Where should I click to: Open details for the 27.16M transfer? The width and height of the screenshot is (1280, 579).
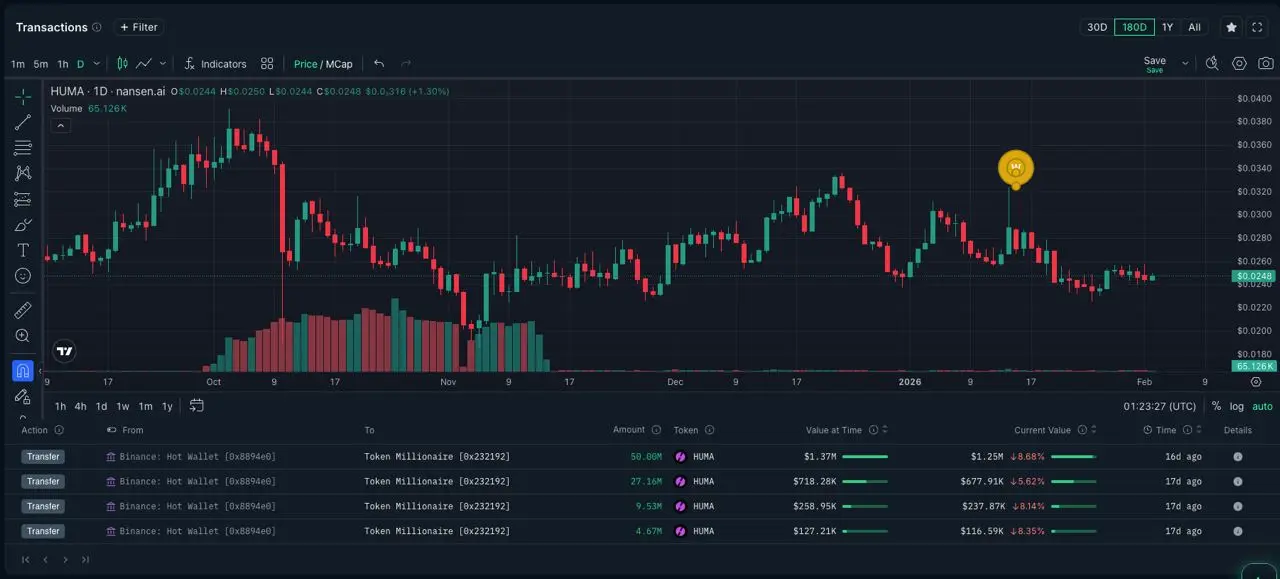click(x=1237, y=481)
